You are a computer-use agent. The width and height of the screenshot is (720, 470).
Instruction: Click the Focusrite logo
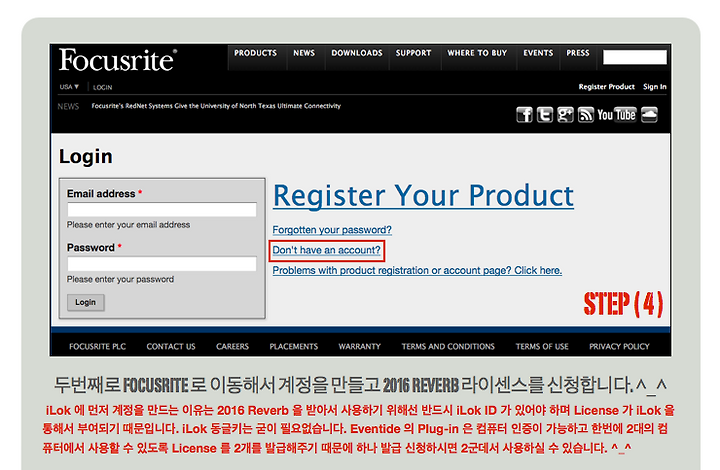click(118, 61)
